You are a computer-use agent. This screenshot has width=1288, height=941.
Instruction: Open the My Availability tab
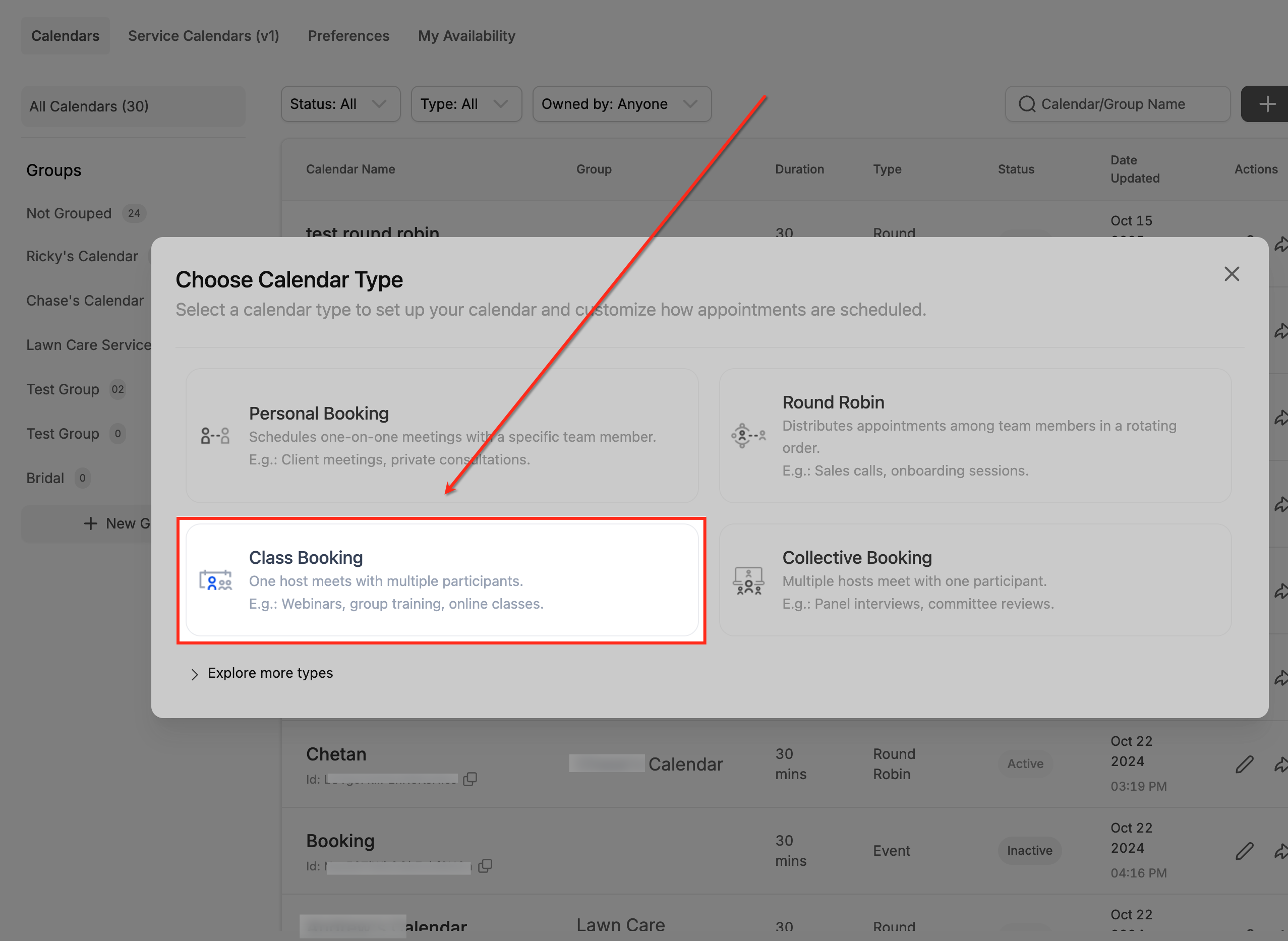pos(466,36)
